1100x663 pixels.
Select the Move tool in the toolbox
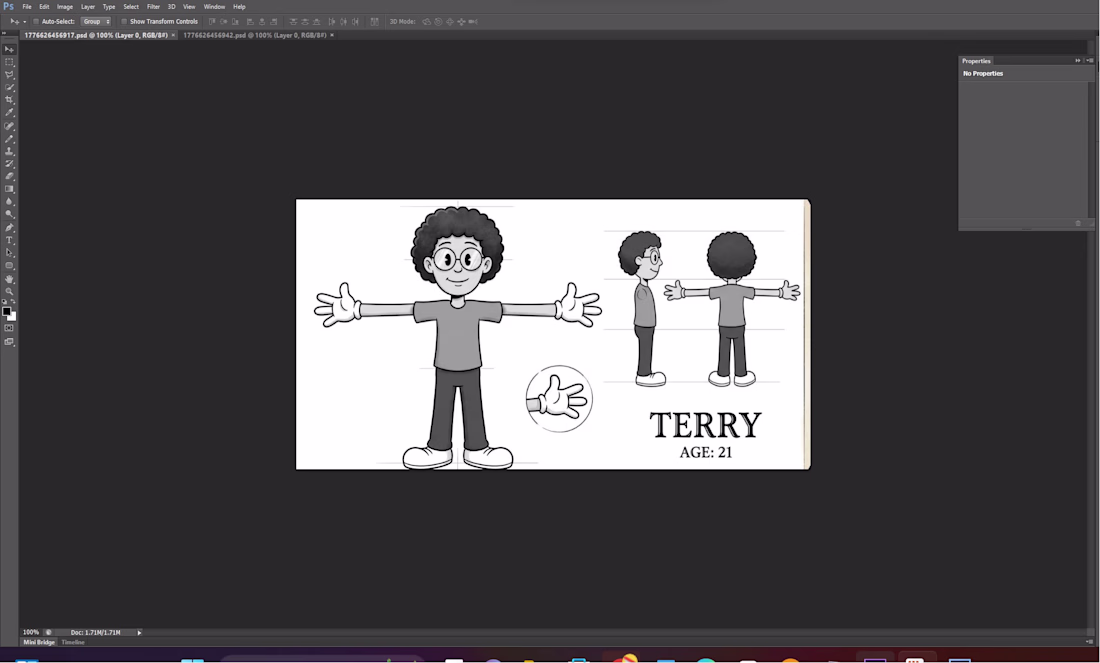click(x=9, y=50)
